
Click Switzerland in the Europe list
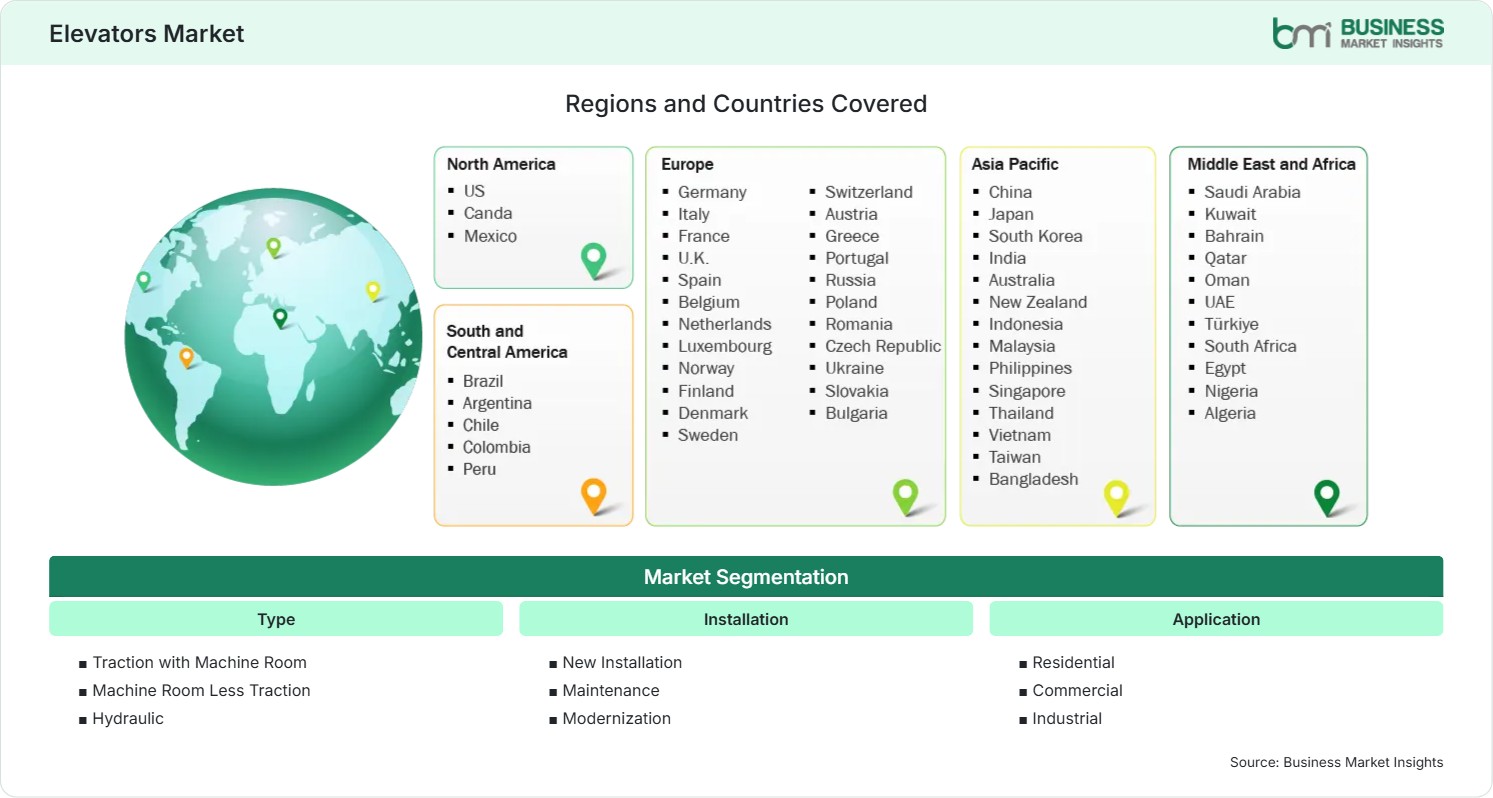(x=869, y=192)
